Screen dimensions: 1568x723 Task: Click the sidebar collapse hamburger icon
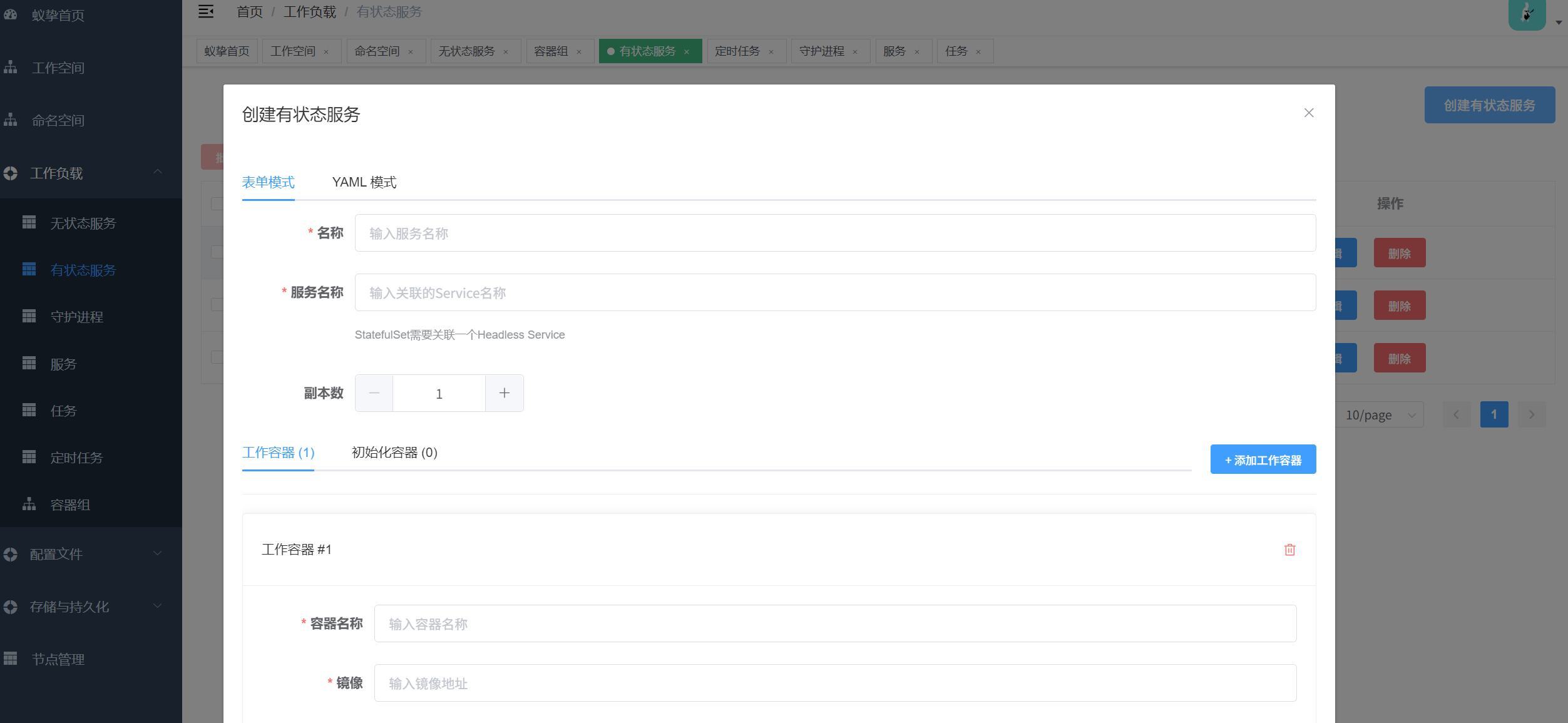pos(206,12)
